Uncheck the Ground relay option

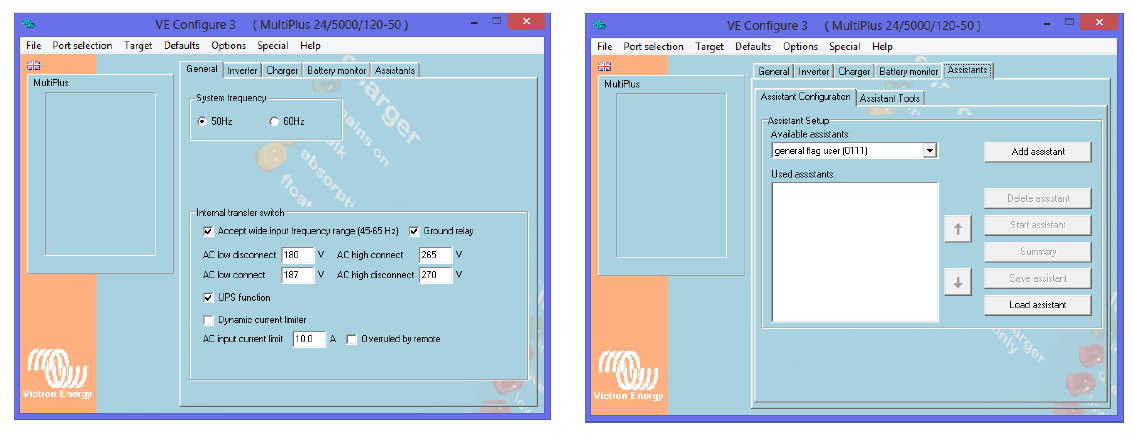(414, 231)
